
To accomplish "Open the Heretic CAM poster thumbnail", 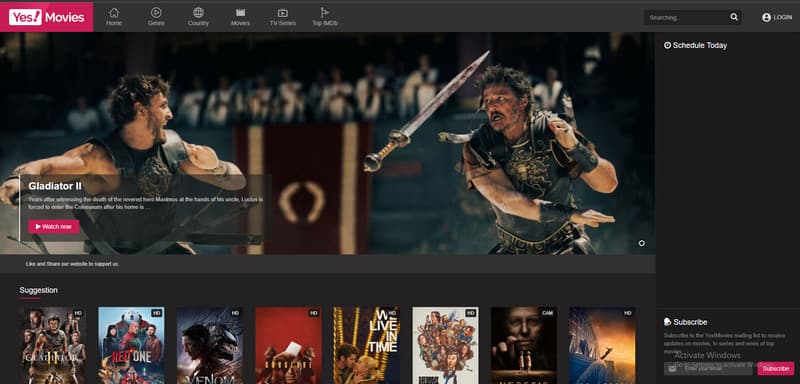I will 524,345.
